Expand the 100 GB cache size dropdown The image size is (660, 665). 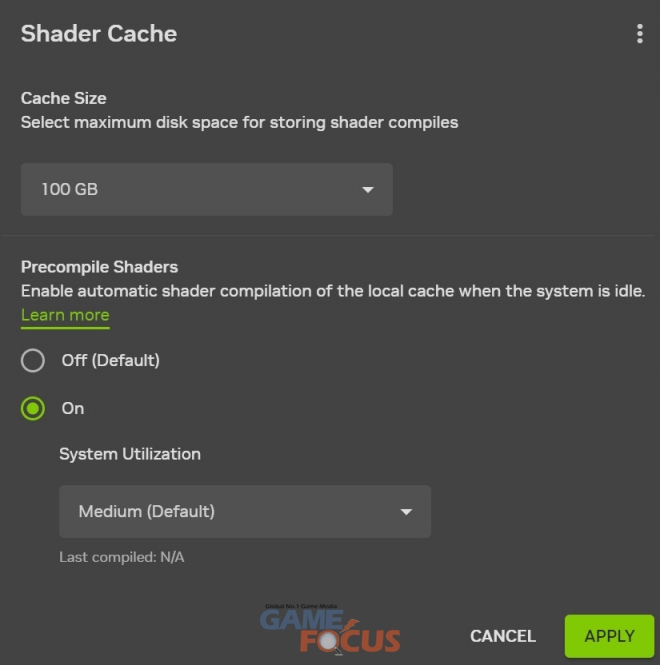(x=206, y=189)
